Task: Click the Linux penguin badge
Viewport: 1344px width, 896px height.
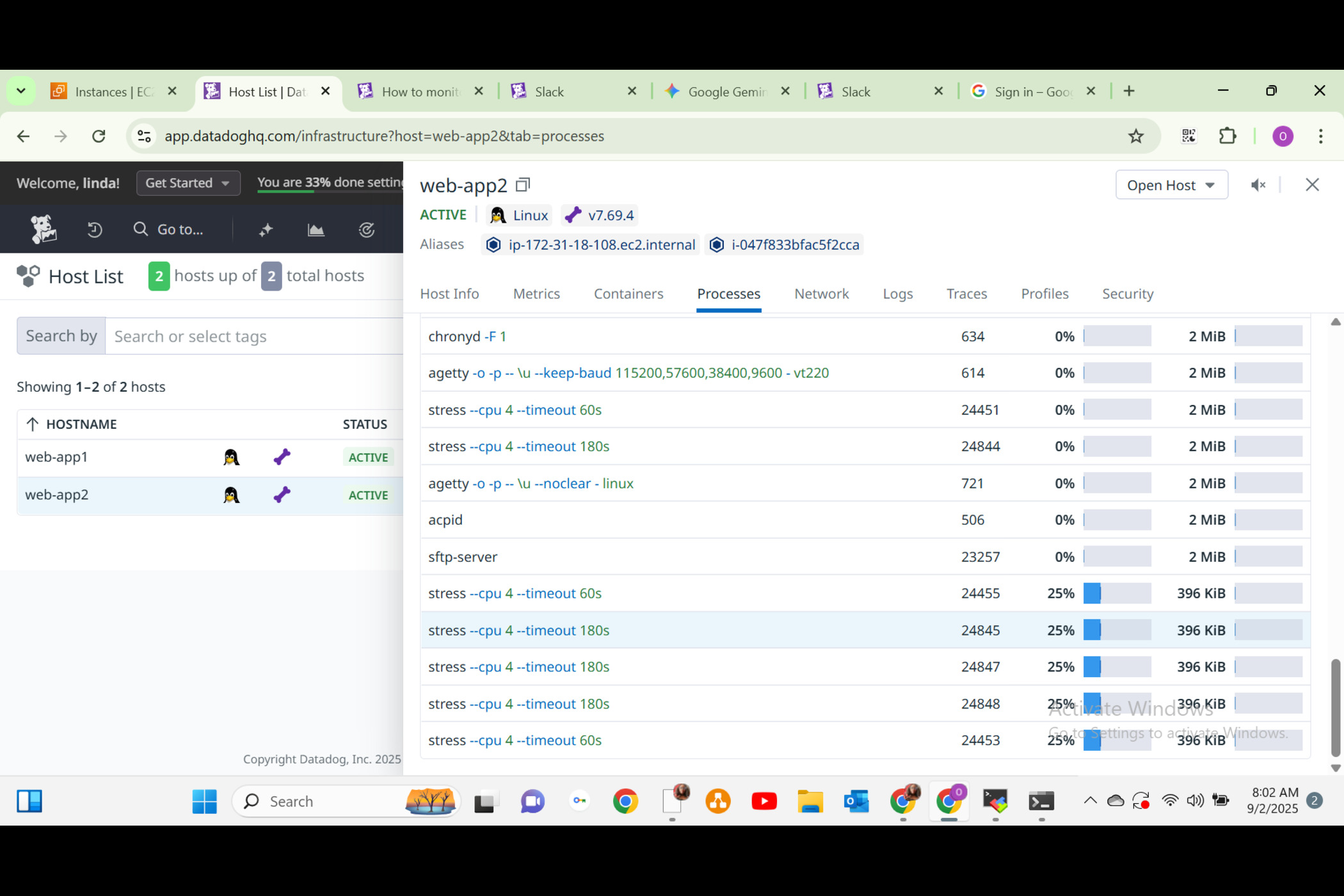Action: pyautogui.click(x=519, y=215)
